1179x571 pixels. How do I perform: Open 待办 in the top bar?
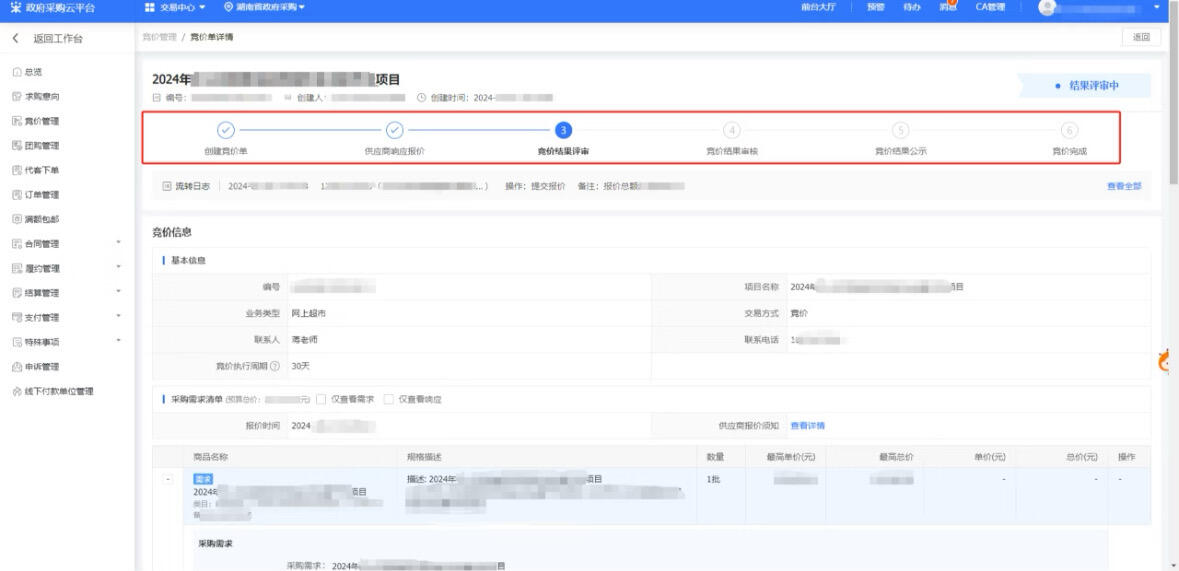pyautogui.click(x=911, y=7)
